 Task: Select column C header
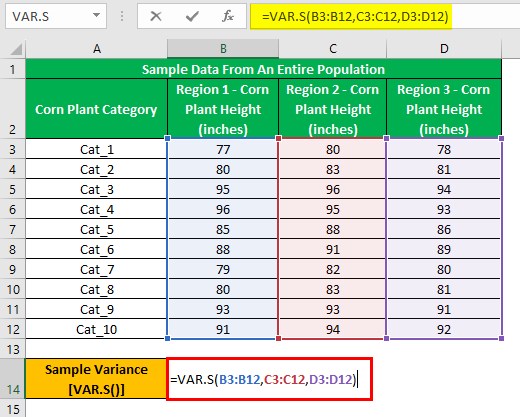click(x=333, y=49)
